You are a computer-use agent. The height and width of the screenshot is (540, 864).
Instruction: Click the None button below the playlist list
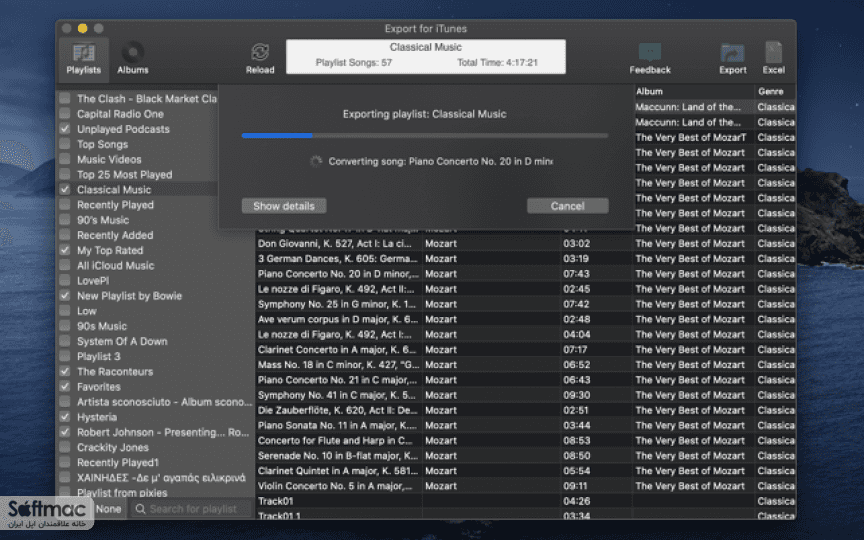108,509
